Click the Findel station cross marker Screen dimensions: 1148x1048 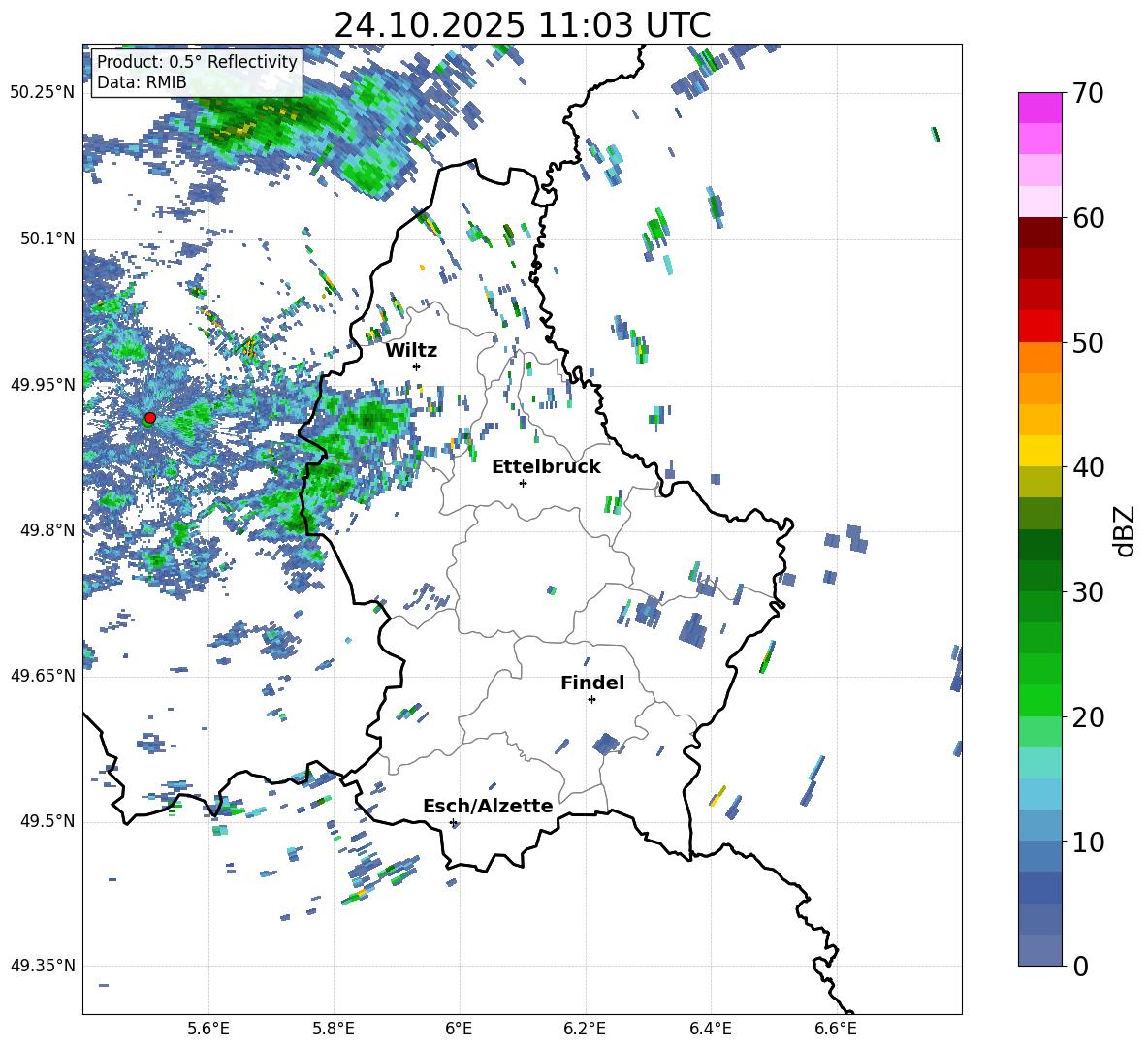click(x=591, y=700)
